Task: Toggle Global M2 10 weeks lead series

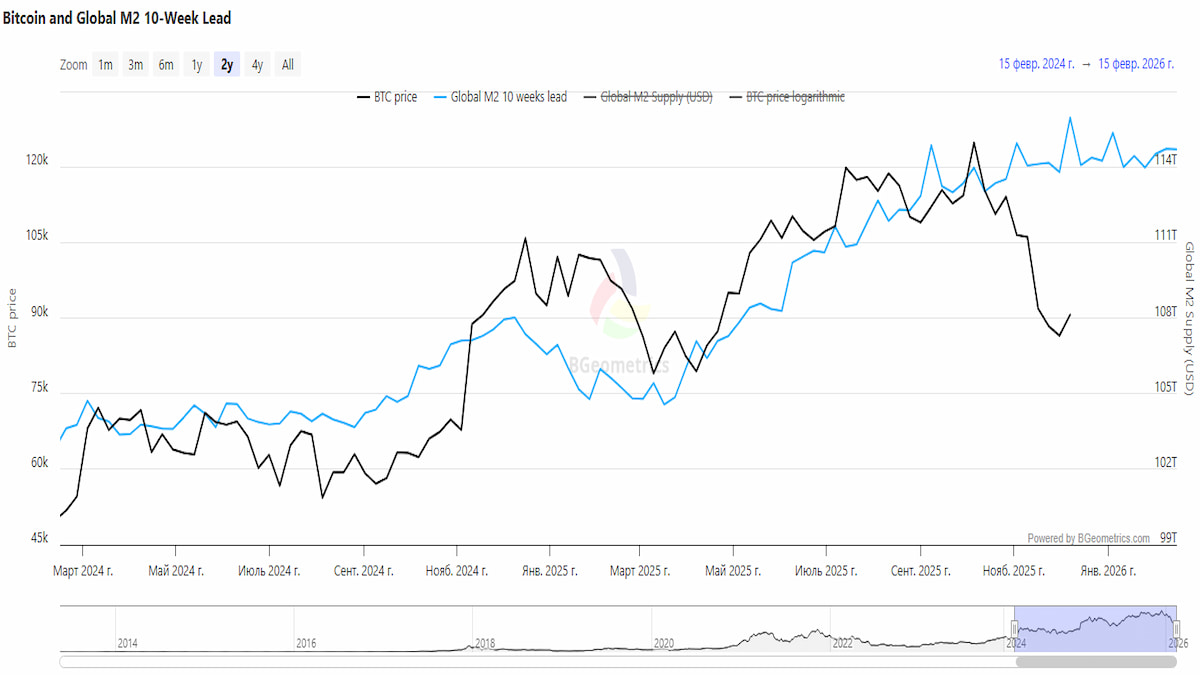Action: click(x=508, y=97)
